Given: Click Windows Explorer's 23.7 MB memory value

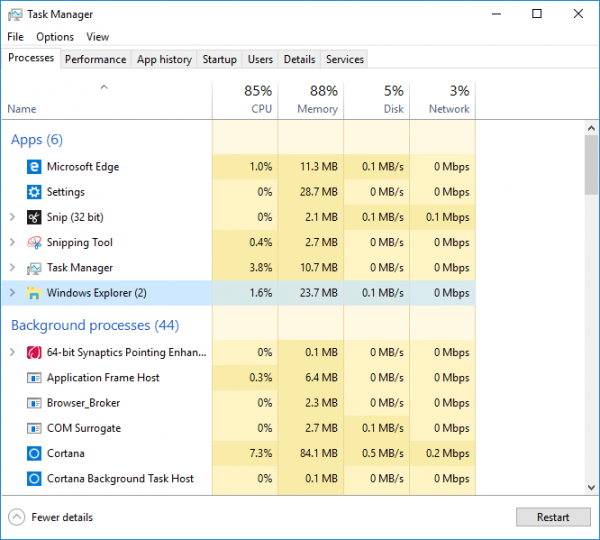Looking at the screenshot, I should pos(319,293).
